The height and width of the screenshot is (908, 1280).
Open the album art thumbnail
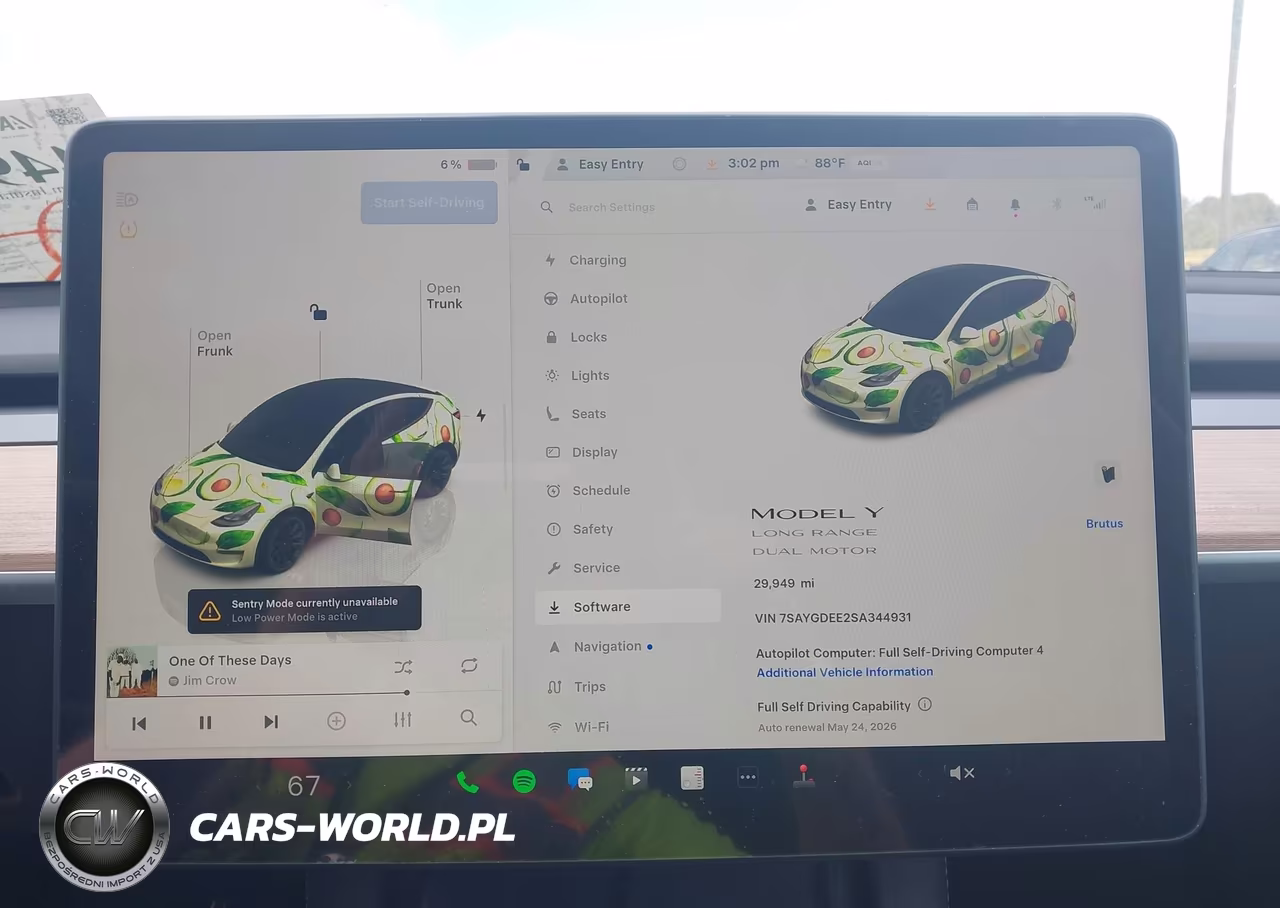132,671
